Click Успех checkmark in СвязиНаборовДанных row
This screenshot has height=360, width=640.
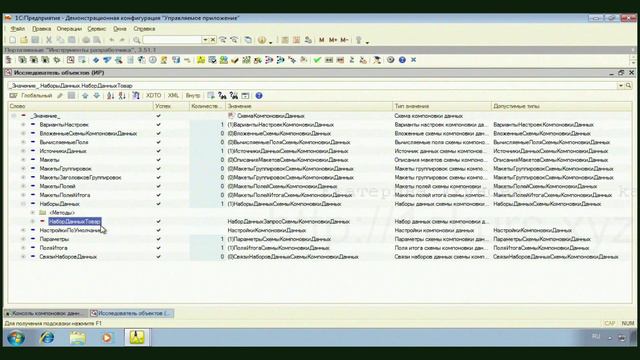click(x=158, y=257)
